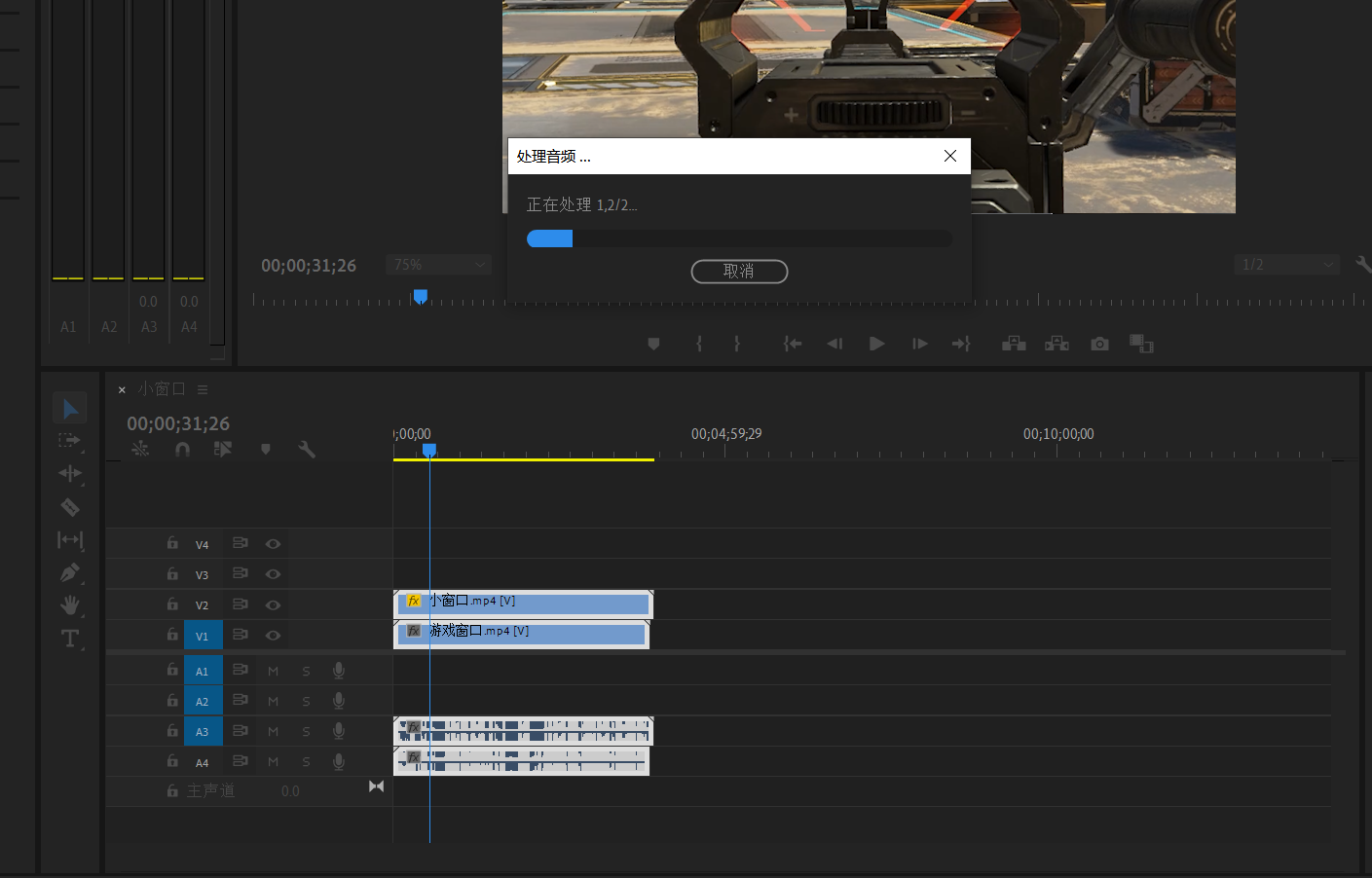Screen dimensions: 1372x878
Task: Close the 小窗口 sequence tab
Action: click(x=122, y=389)
